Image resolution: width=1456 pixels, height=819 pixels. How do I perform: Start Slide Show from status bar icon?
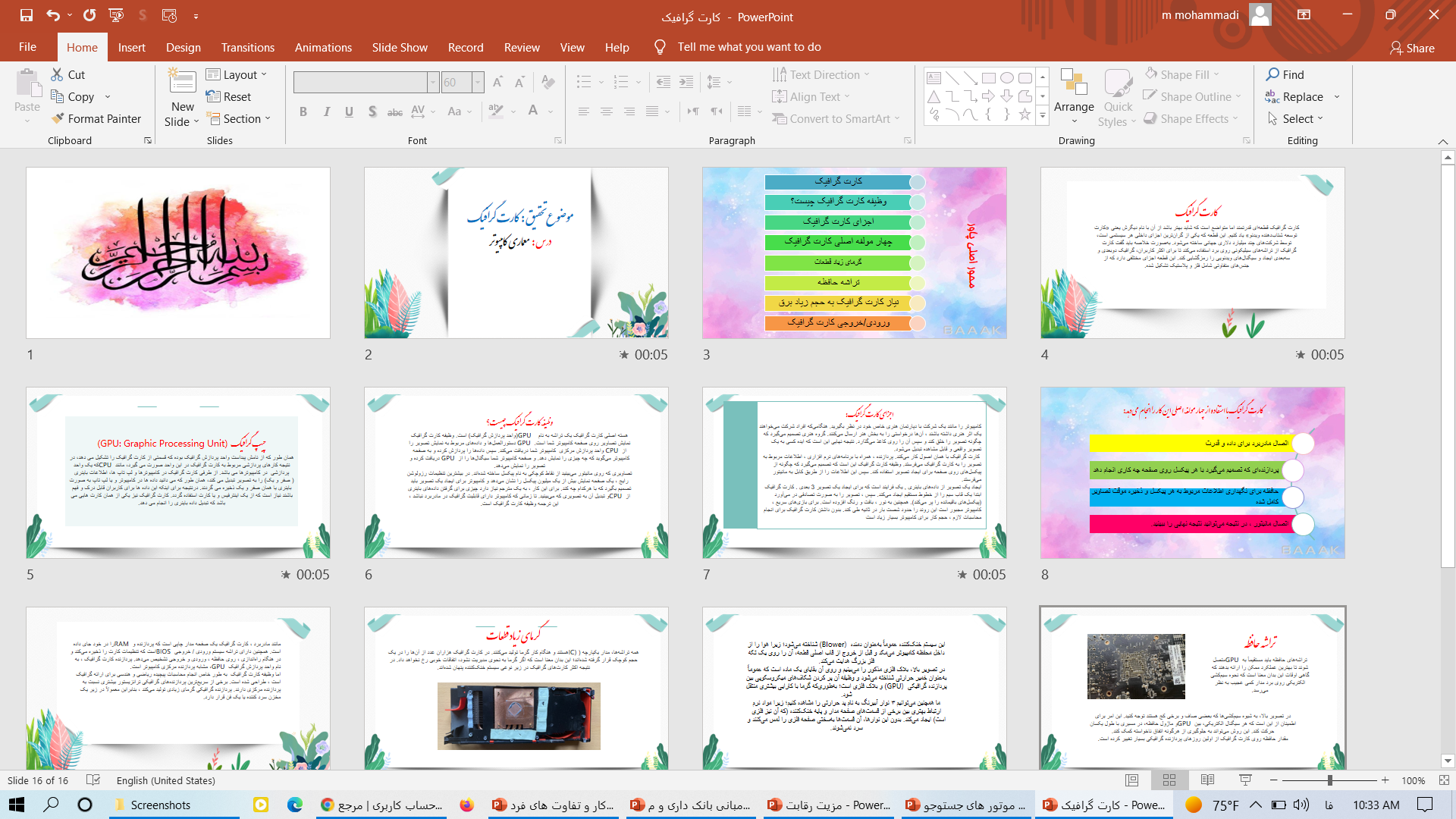tap(1245, 780)
